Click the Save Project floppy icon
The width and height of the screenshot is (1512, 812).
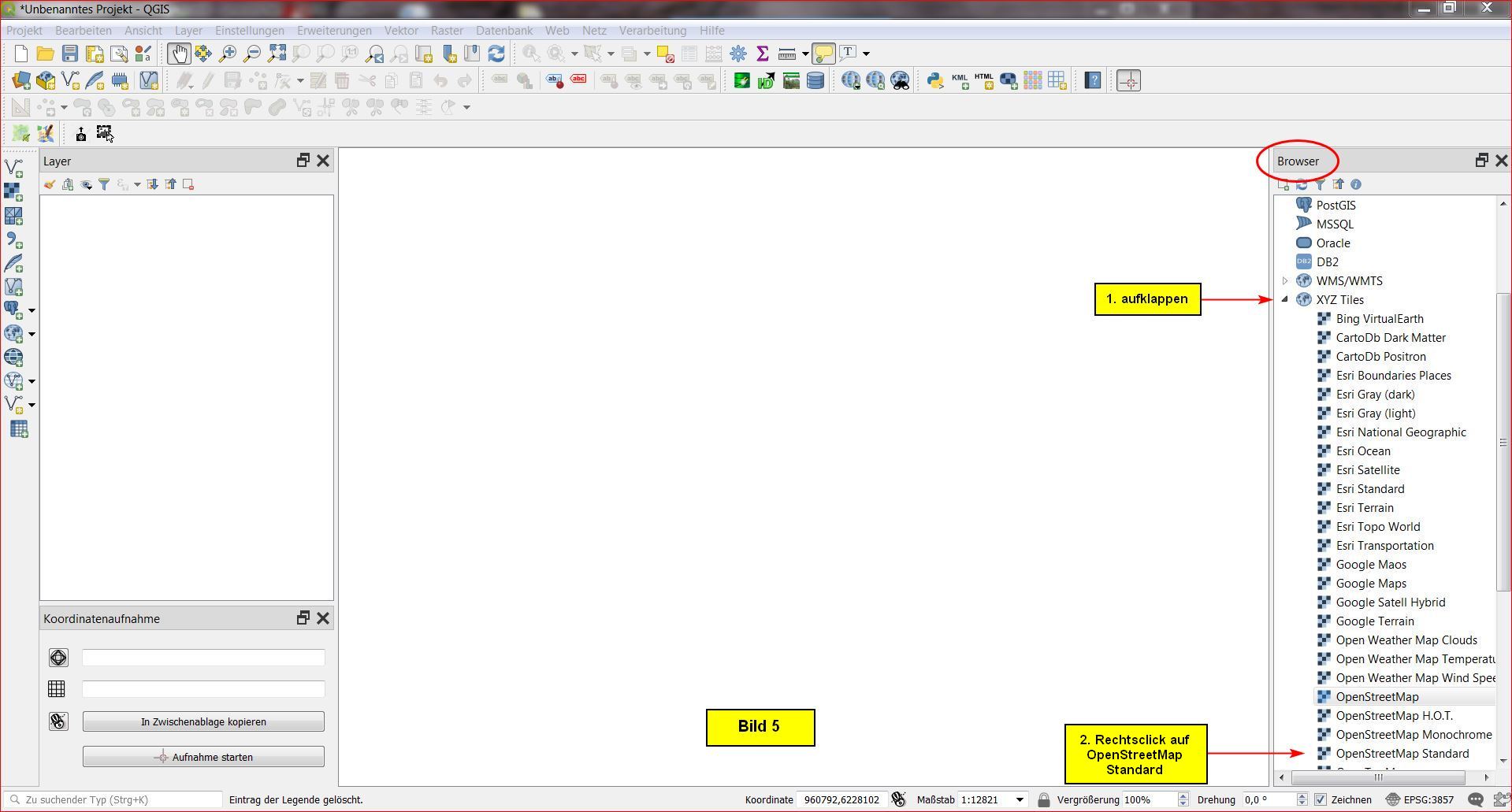pyautogui.click(x=70, y=54)
